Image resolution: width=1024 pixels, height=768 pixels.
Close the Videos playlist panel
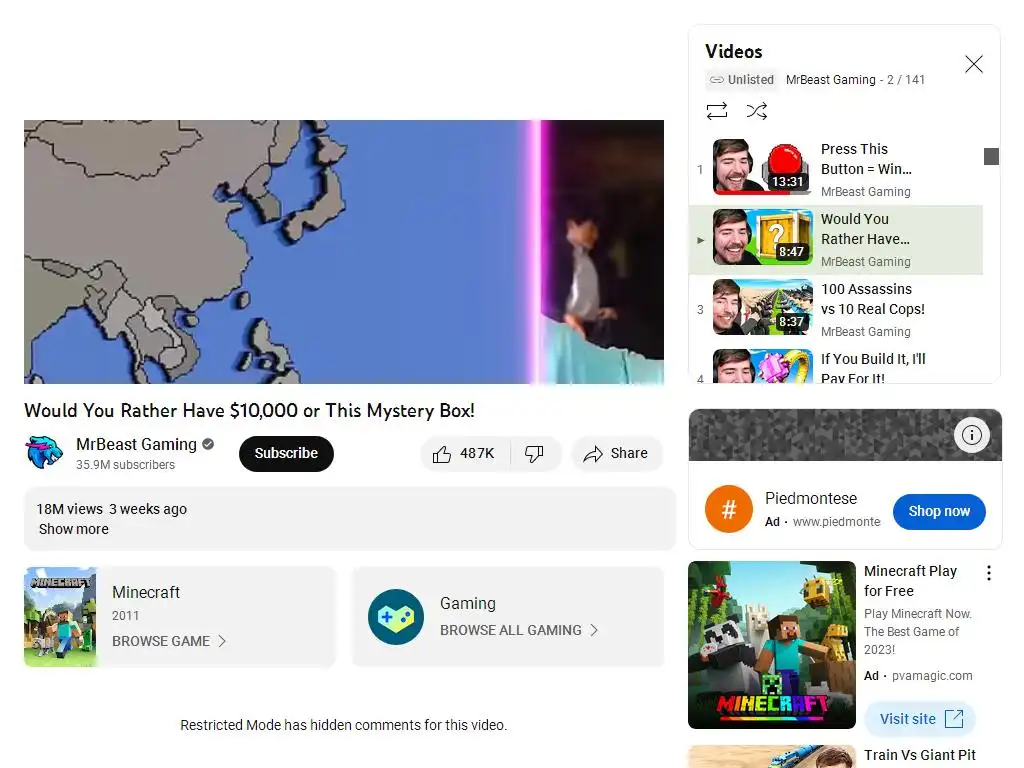[x=974, y=64]
